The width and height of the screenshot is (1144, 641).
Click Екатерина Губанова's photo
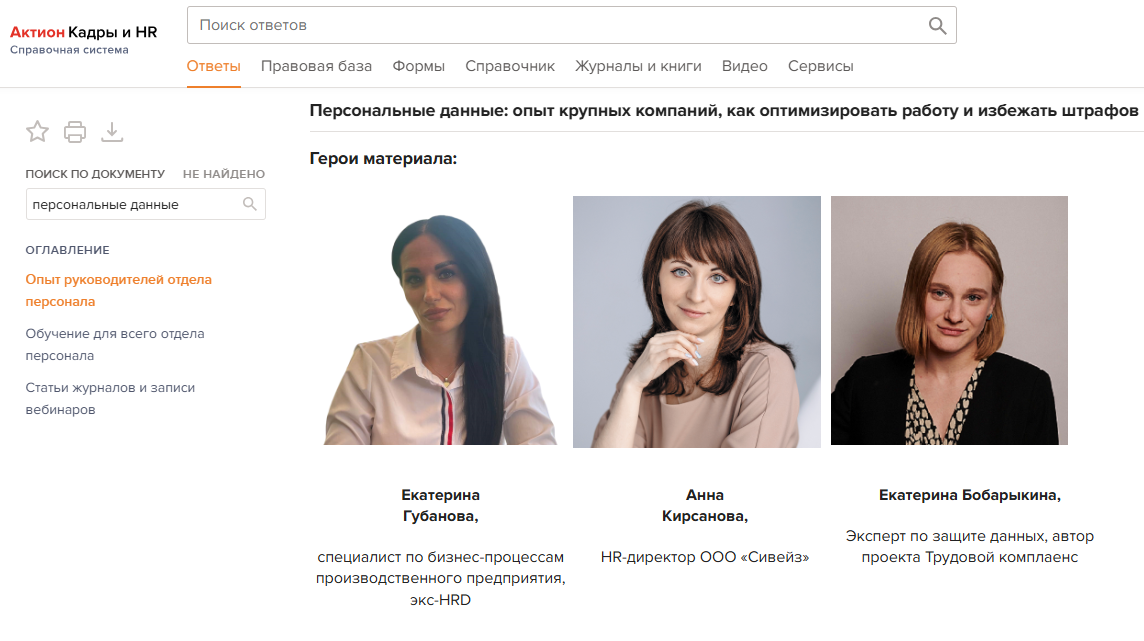[x=441, y=329]
